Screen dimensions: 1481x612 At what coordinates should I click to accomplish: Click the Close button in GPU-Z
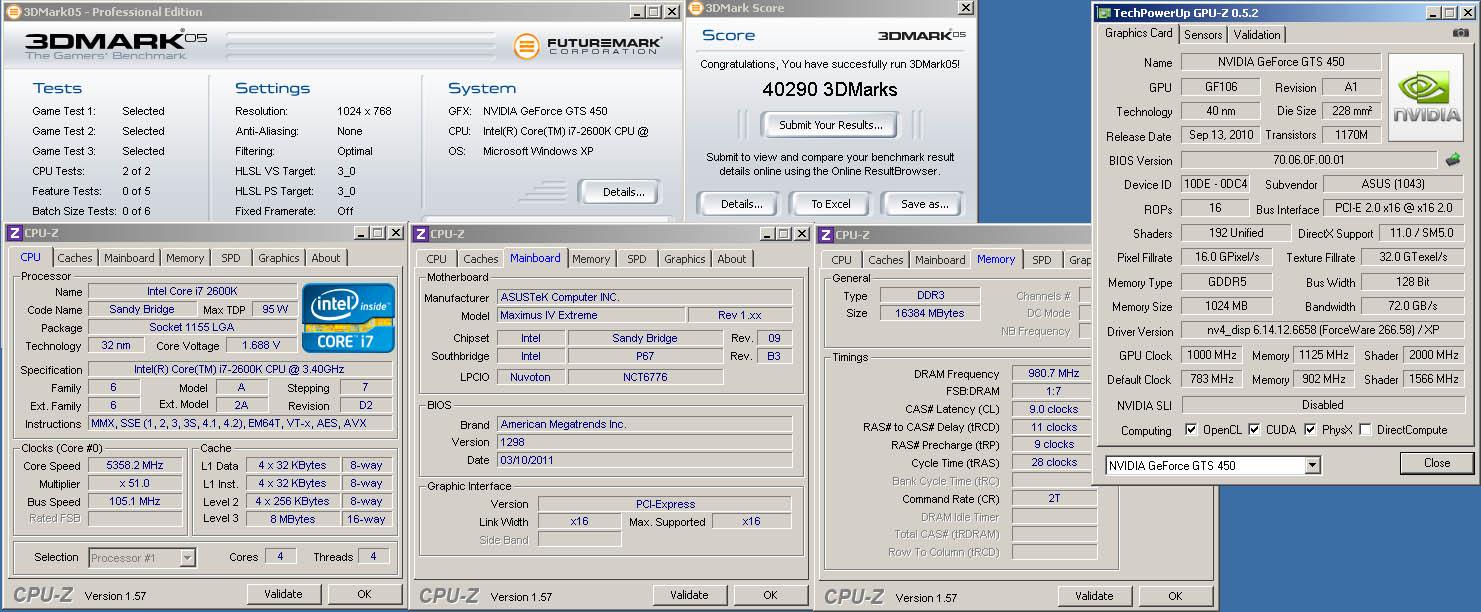click(x=1437, y=463)
